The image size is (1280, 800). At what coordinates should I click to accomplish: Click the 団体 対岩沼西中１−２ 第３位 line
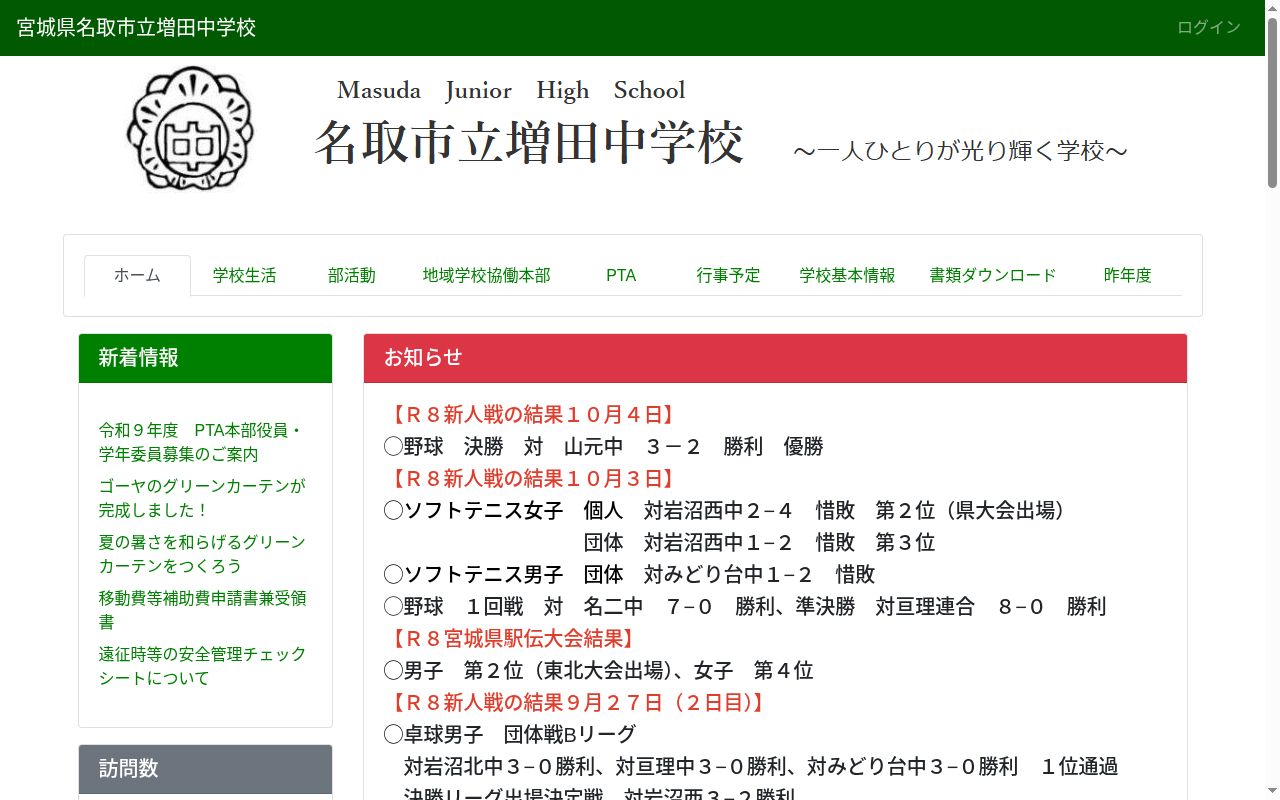point(759,542)
